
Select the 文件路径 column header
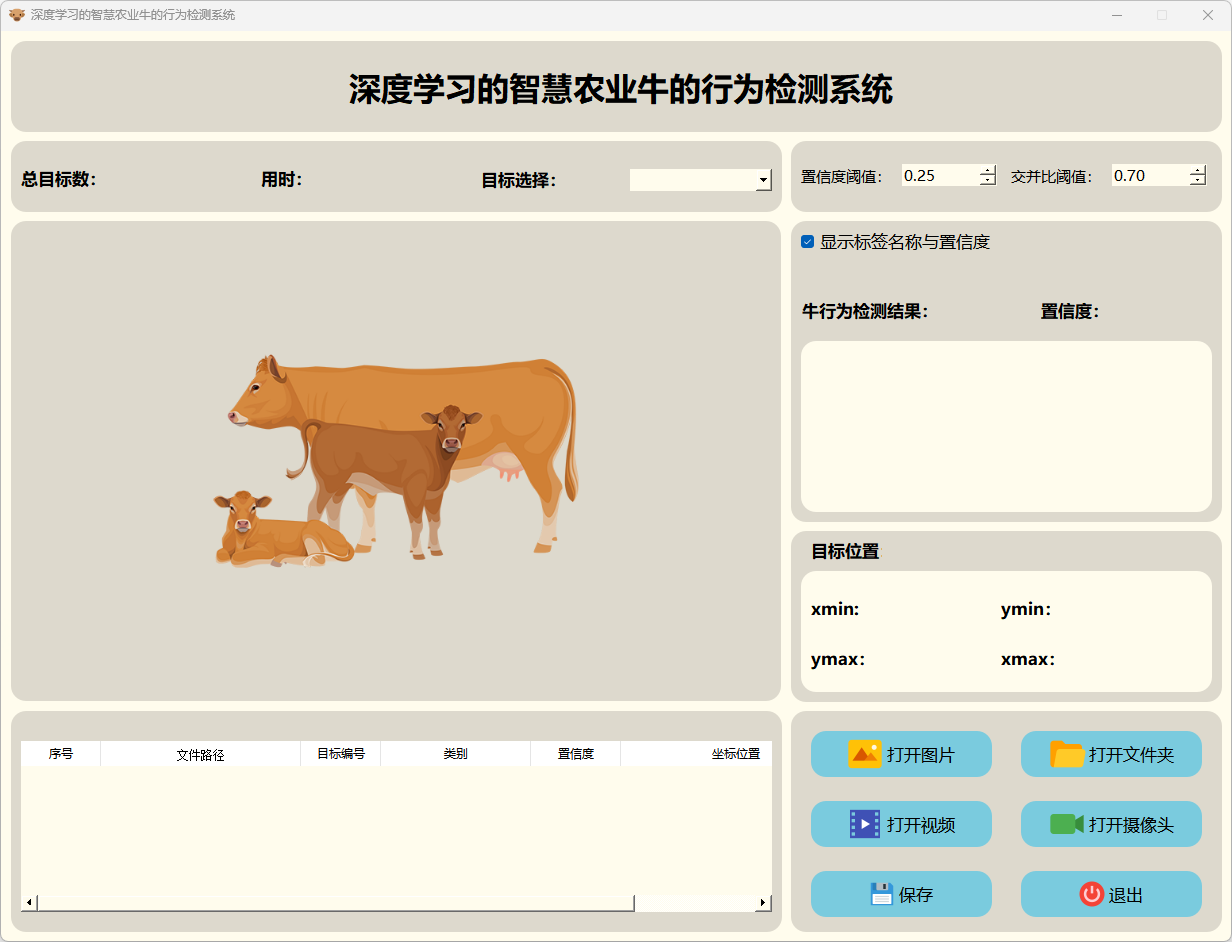tap(200, 754)
